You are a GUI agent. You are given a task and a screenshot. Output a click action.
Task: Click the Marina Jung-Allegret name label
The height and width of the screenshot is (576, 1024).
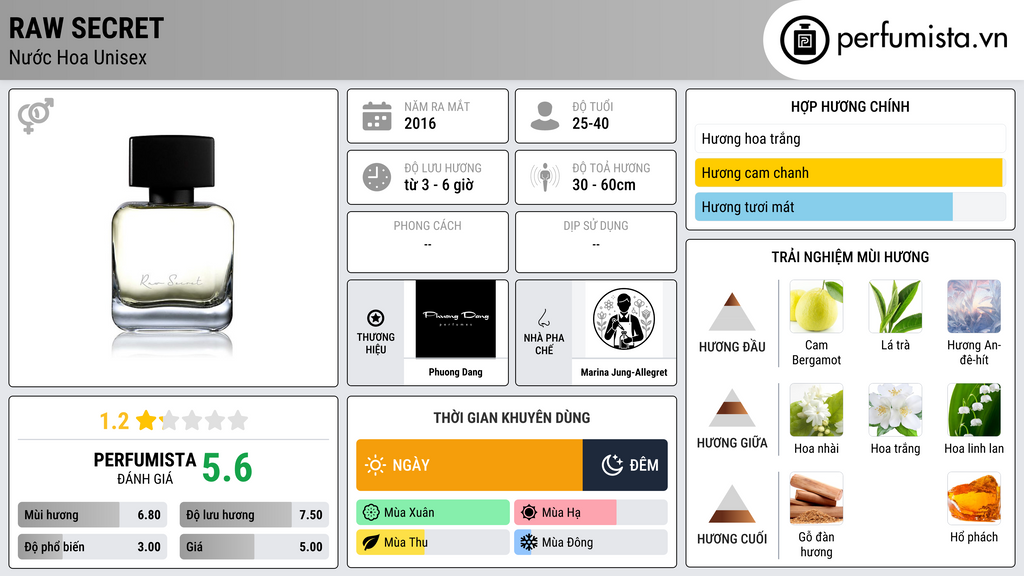point(624,372)
